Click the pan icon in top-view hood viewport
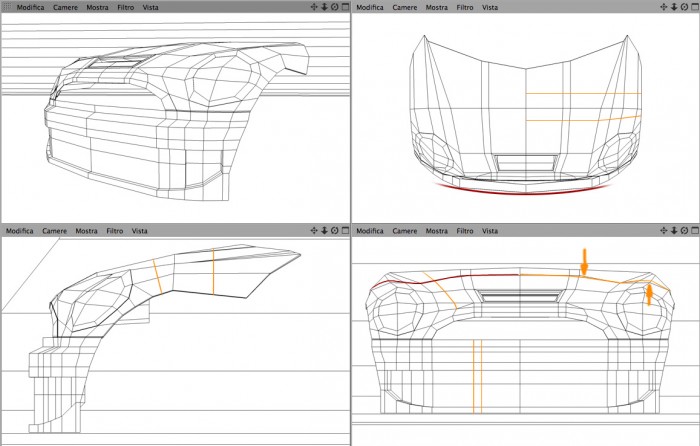Viewport: 700px width, 446px height. pos(663,7)
